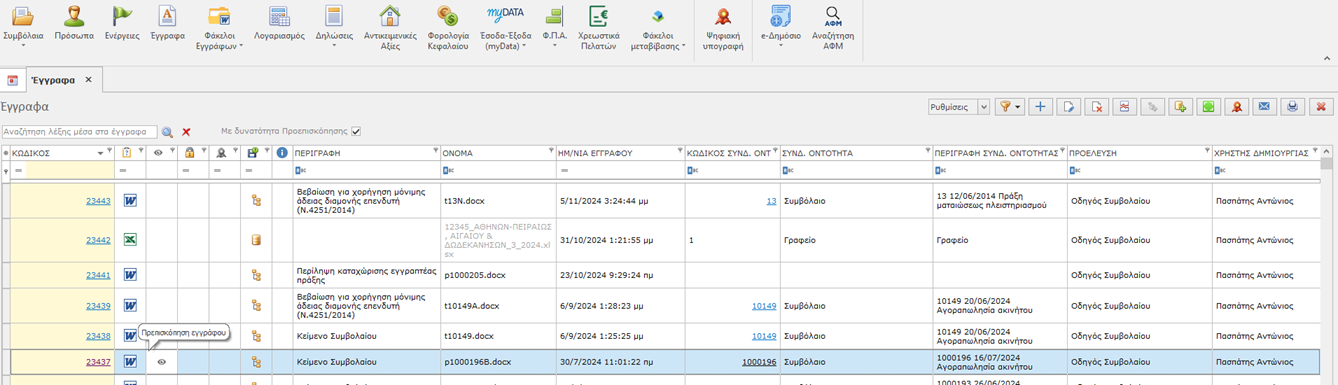Click the Excel file icon in row 23442
Screen dimensions: 1338x385
(130, 240)
